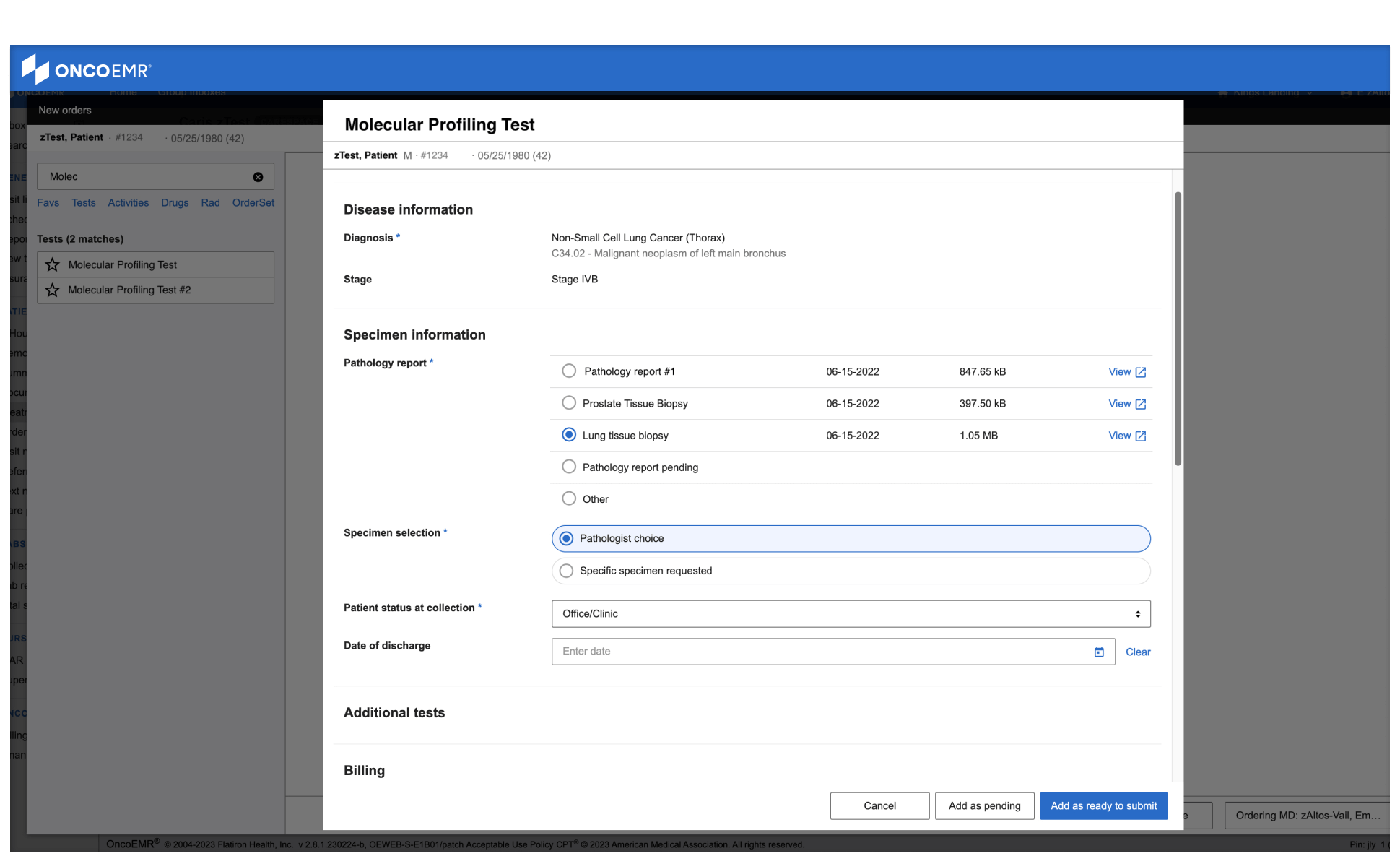
Task: Open external view icon for Lung tissue biopsy
Action: click(1140, 436)
